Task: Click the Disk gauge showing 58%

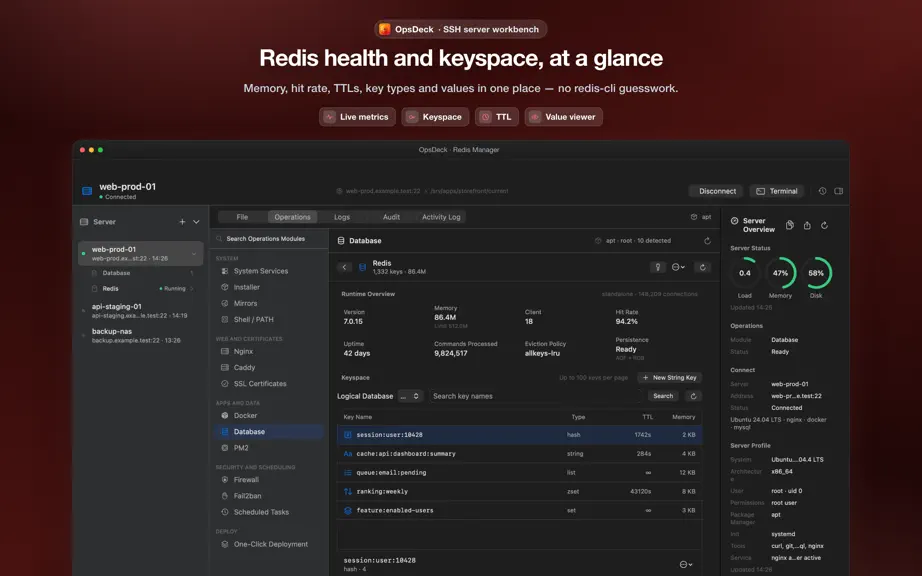Action: (816, 273)
